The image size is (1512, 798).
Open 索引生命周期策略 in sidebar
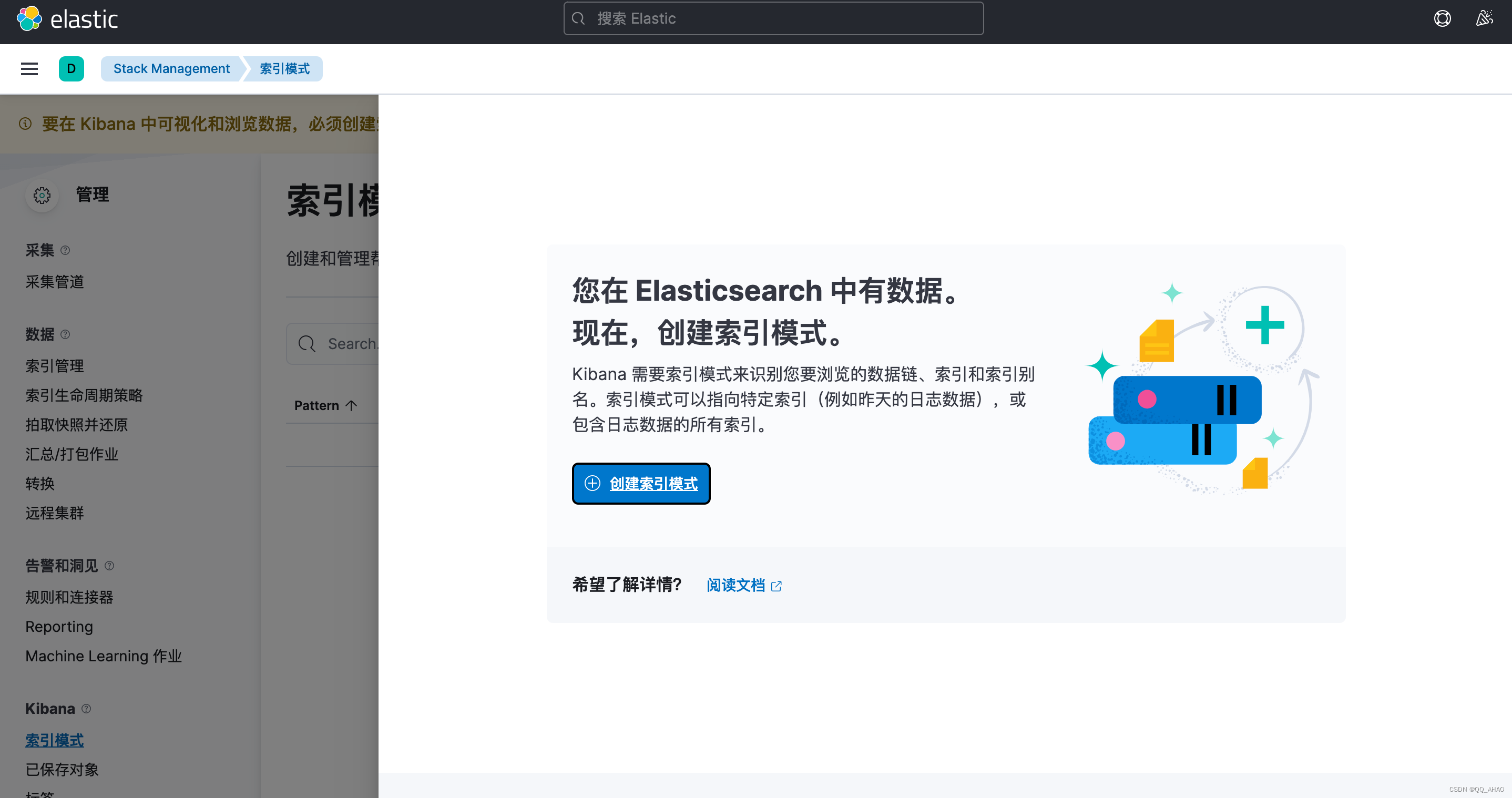click(84, 395)
